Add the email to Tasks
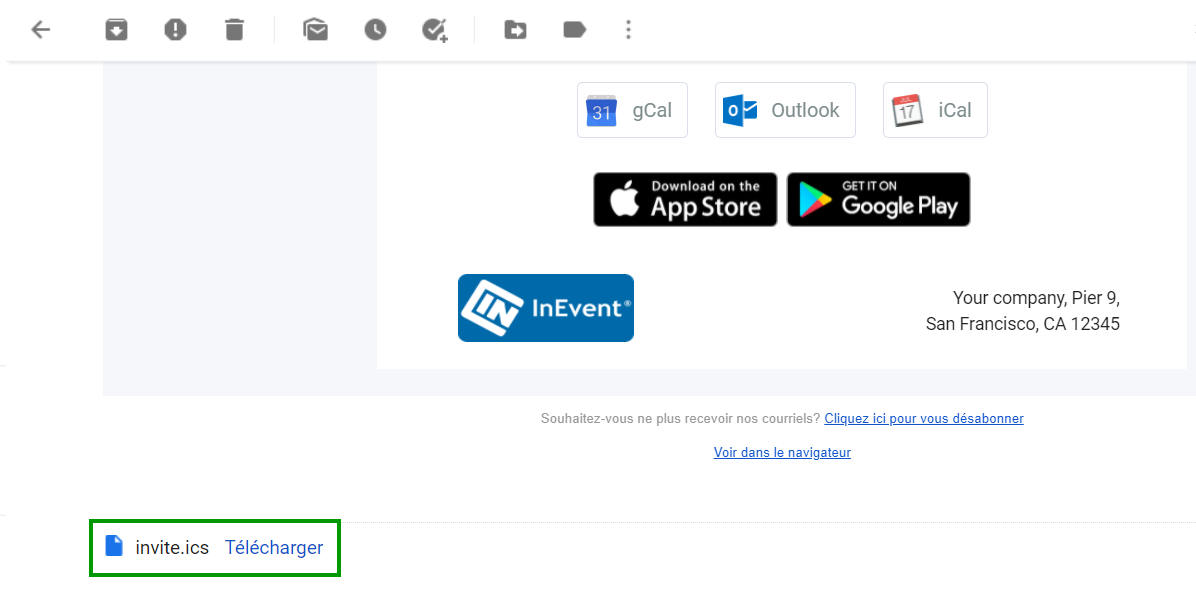 pos(435,30)
